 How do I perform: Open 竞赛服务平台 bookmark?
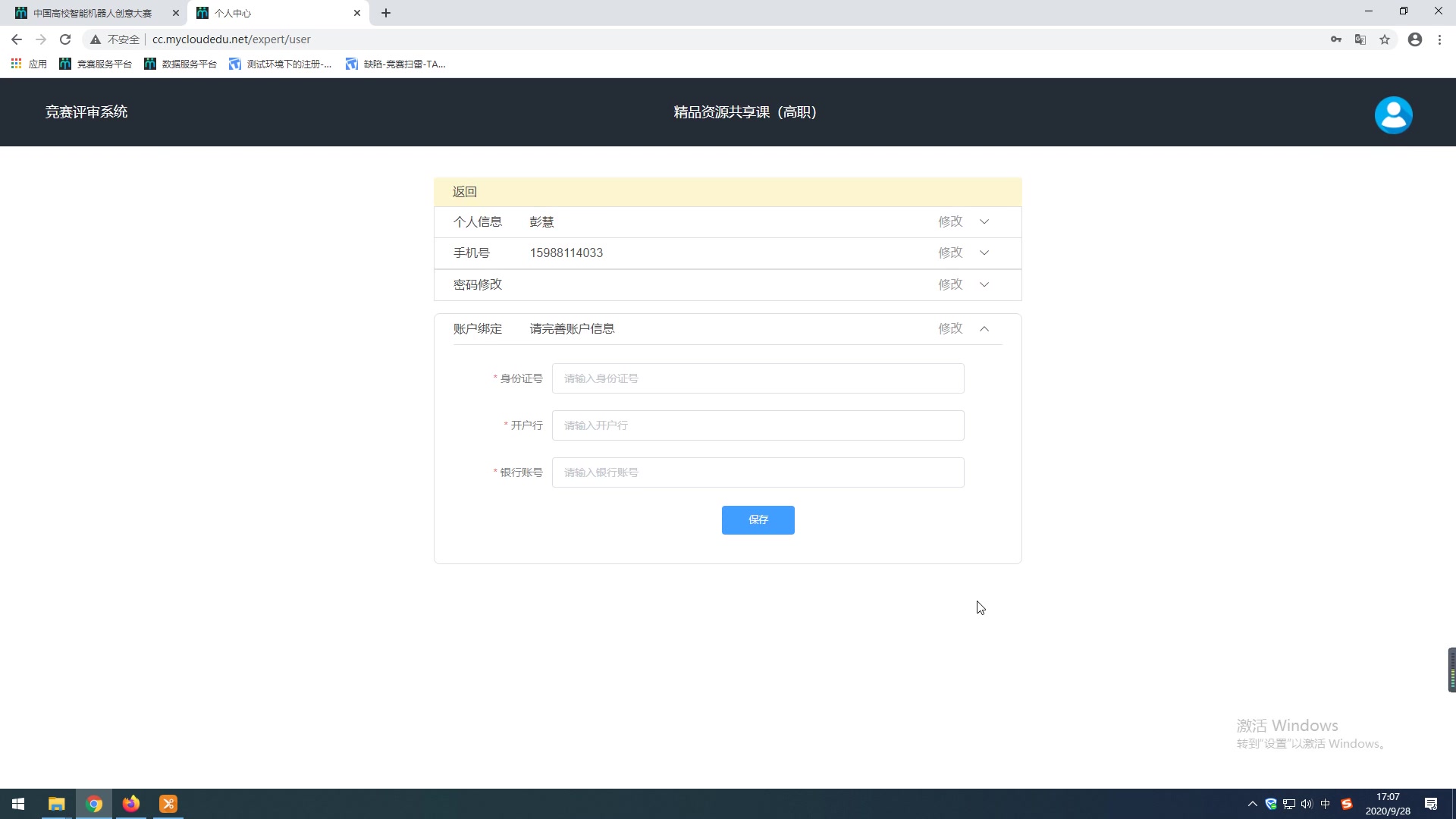(96, 64)
